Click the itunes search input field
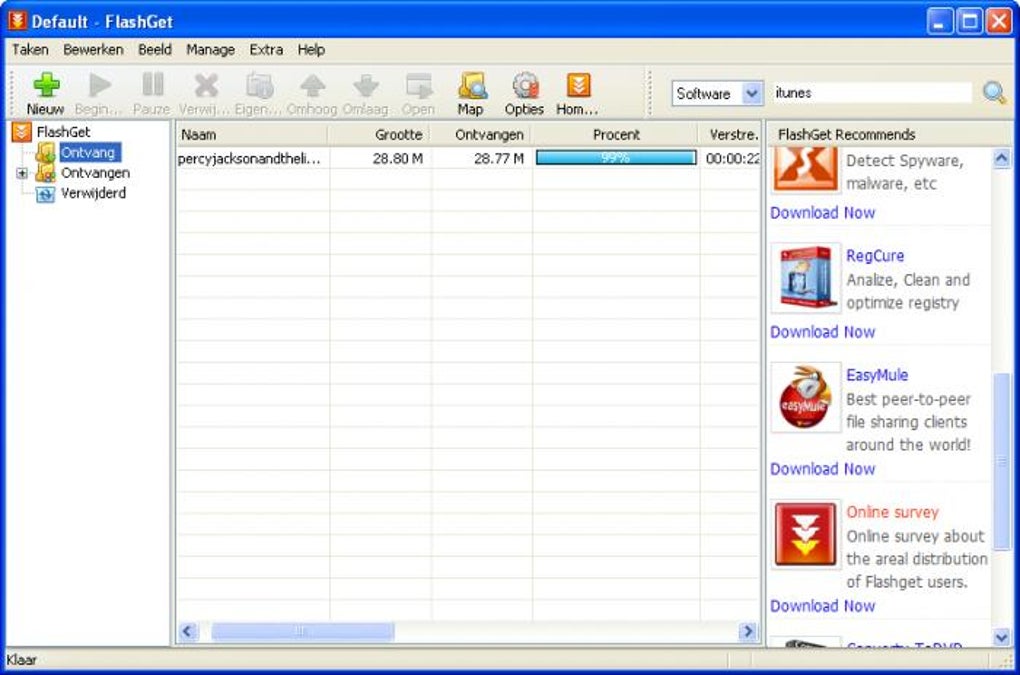Screen dimensions: 1020x675 click(872, 93)
